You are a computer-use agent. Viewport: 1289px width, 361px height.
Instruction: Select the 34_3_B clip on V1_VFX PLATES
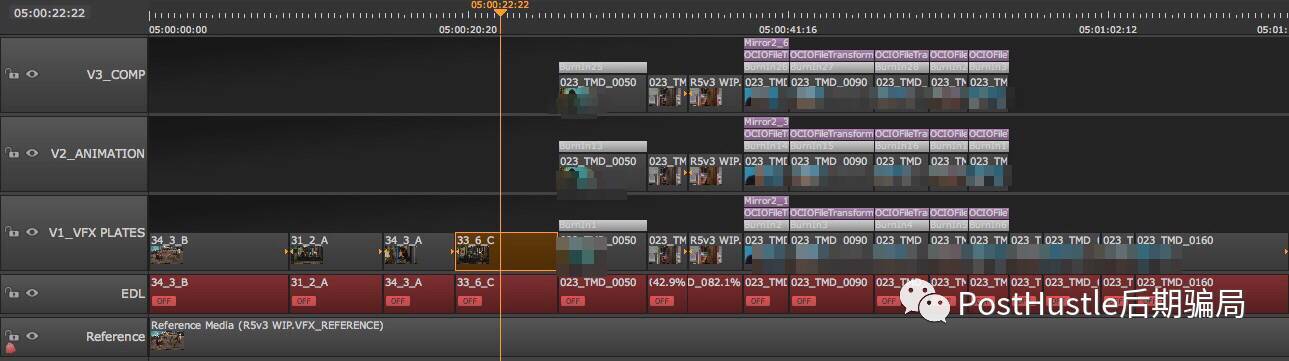click(x=218, y=251)
